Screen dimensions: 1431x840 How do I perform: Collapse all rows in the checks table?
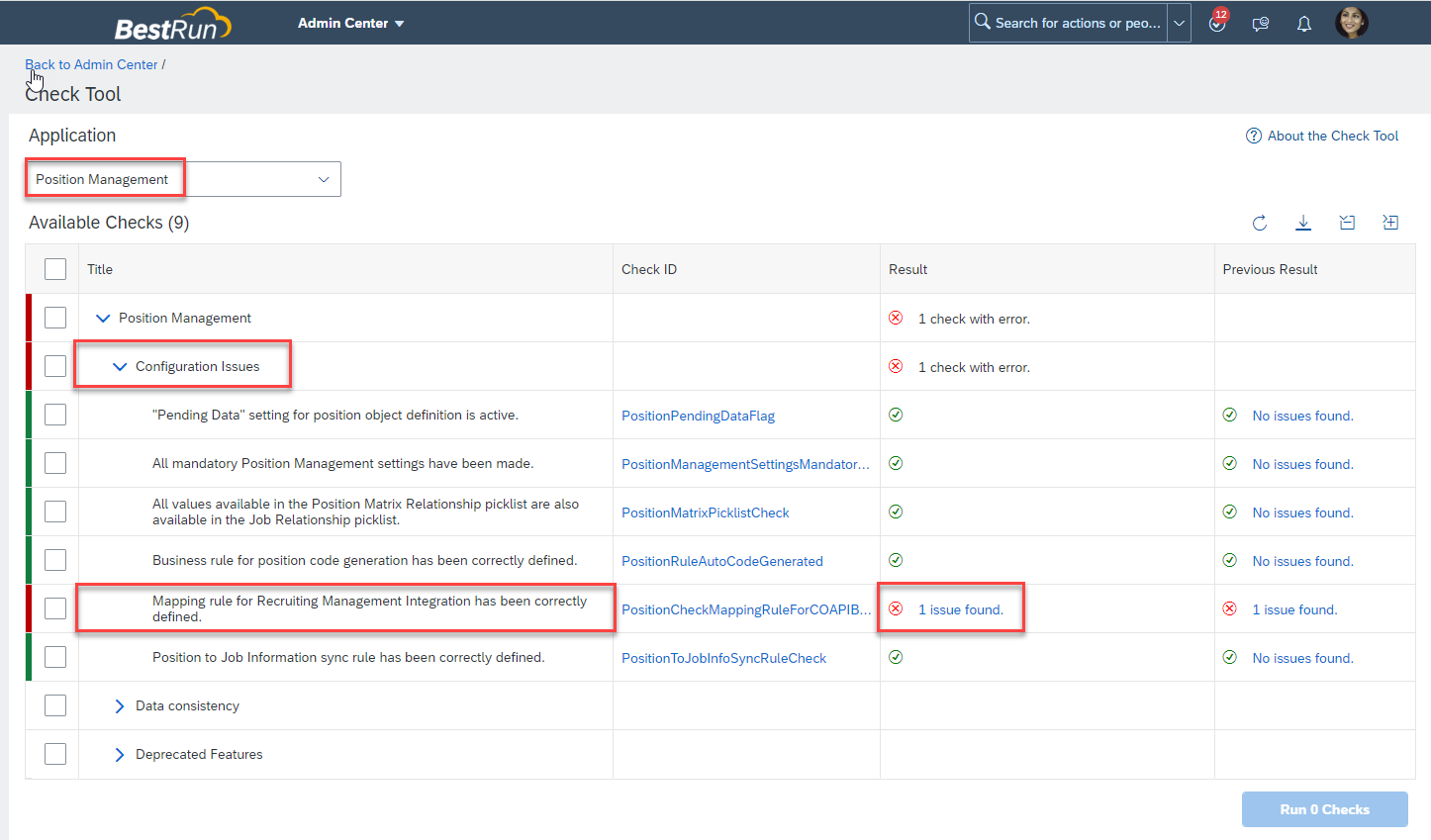(1347, 223)
